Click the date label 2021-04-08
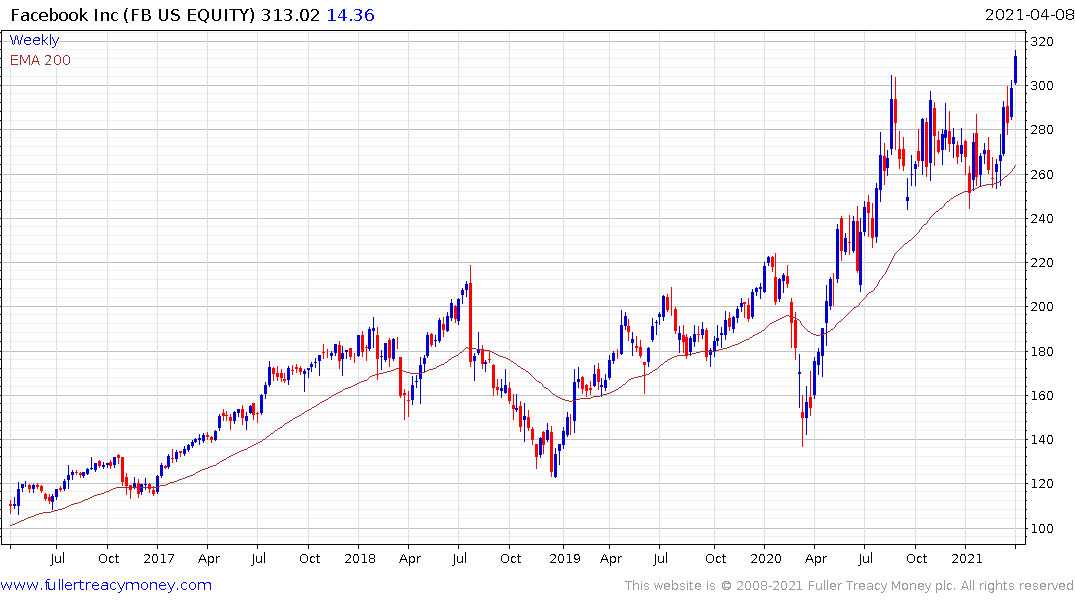Image resolution: width=1075 pixels, height=600 pixels. (x=1029, y=15)
